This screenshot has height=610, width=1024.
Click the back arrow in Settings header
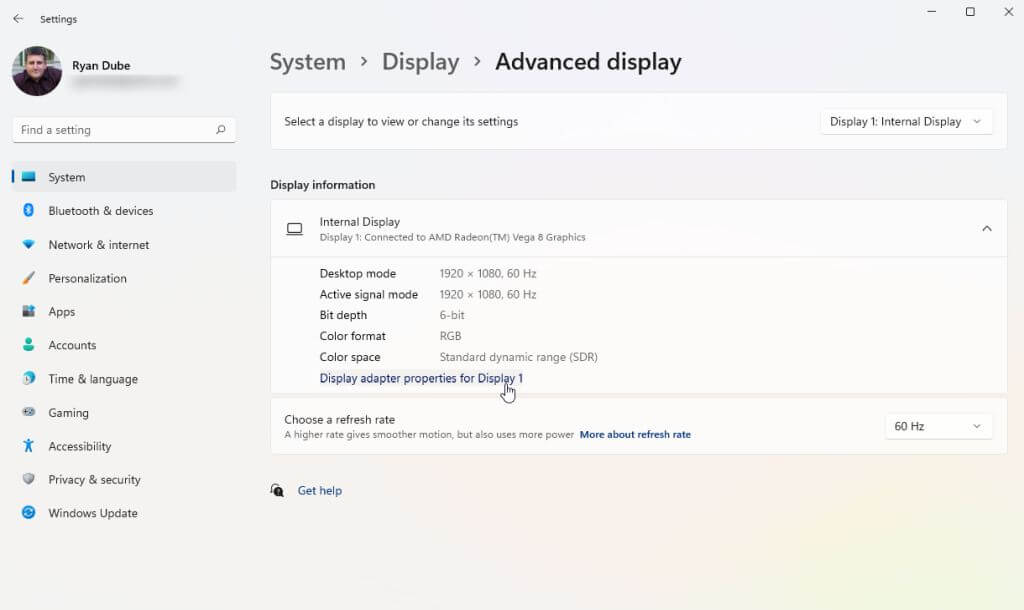tap(18, 19)
